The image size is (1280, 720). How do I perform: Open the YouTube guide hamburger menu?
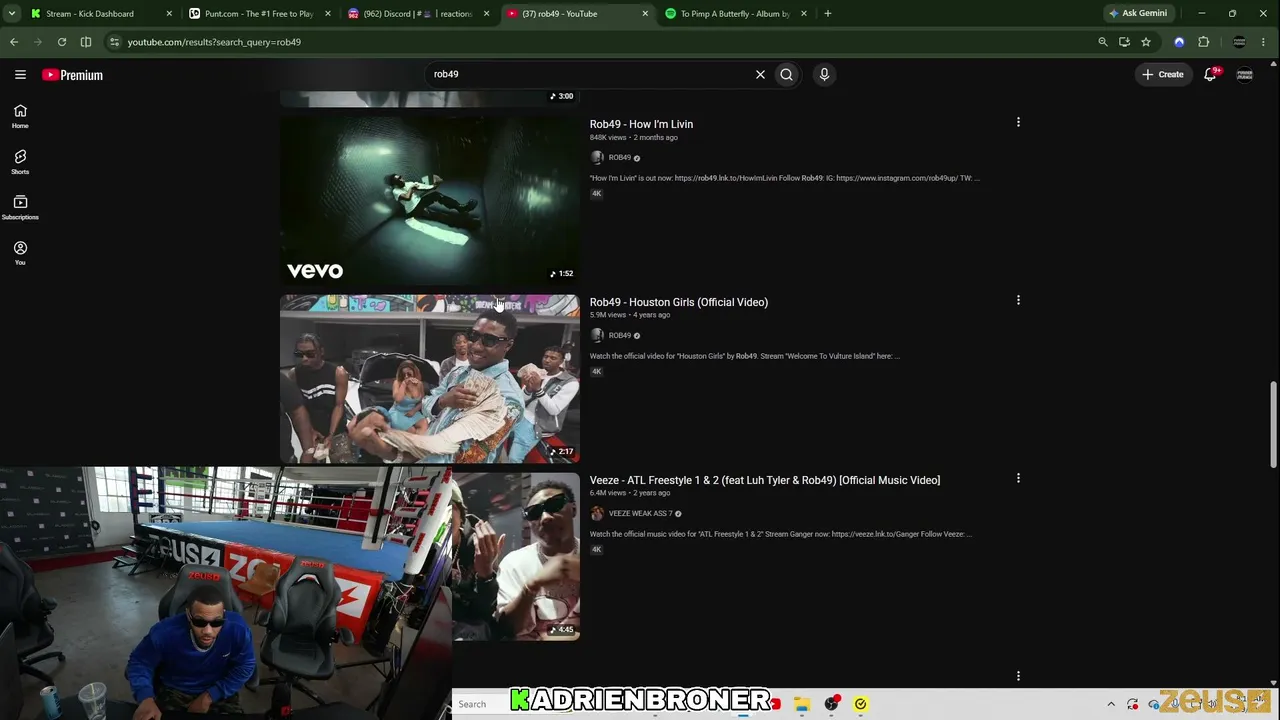pyautogui.click(x=20, y=74)
